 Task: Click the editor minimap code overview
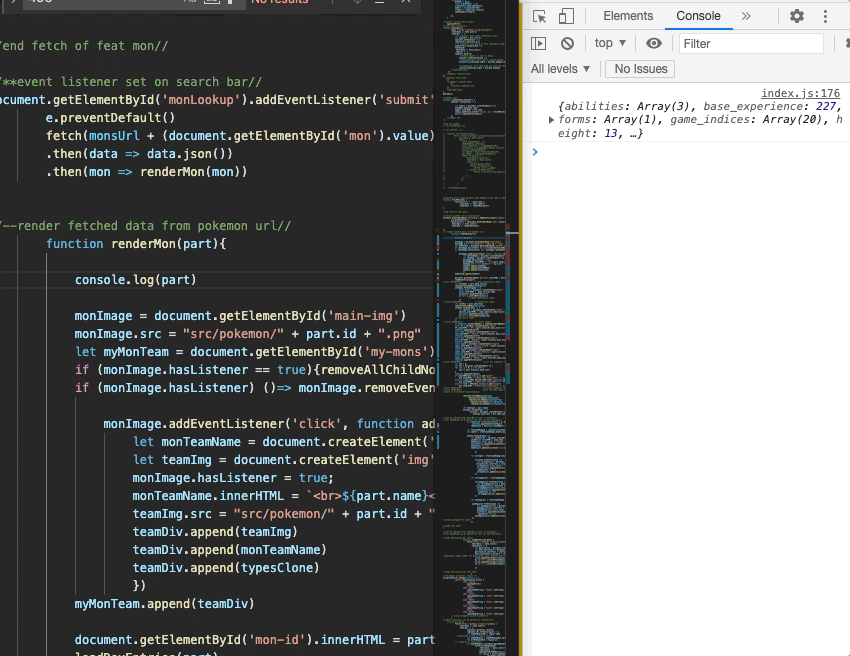pyautogui.click(x=473, y=328)
